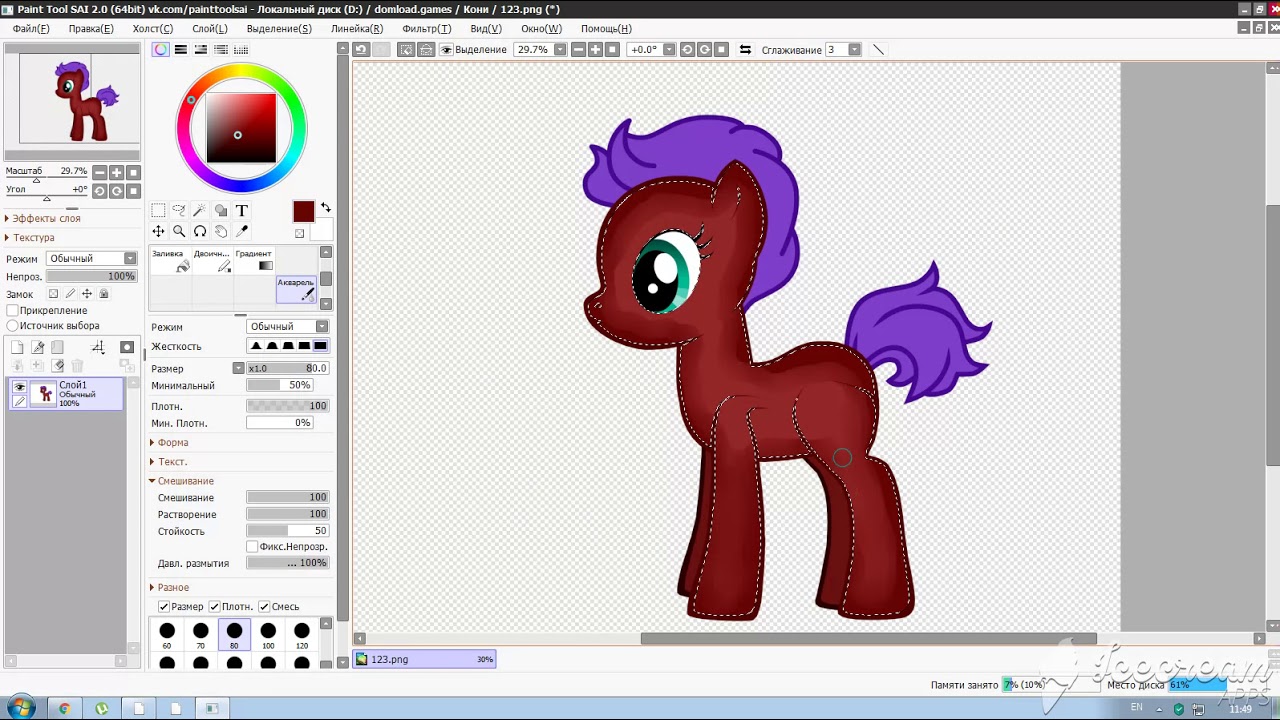Zoom out in the navigator panel
Screen dimensions: 1280x720
99,172
